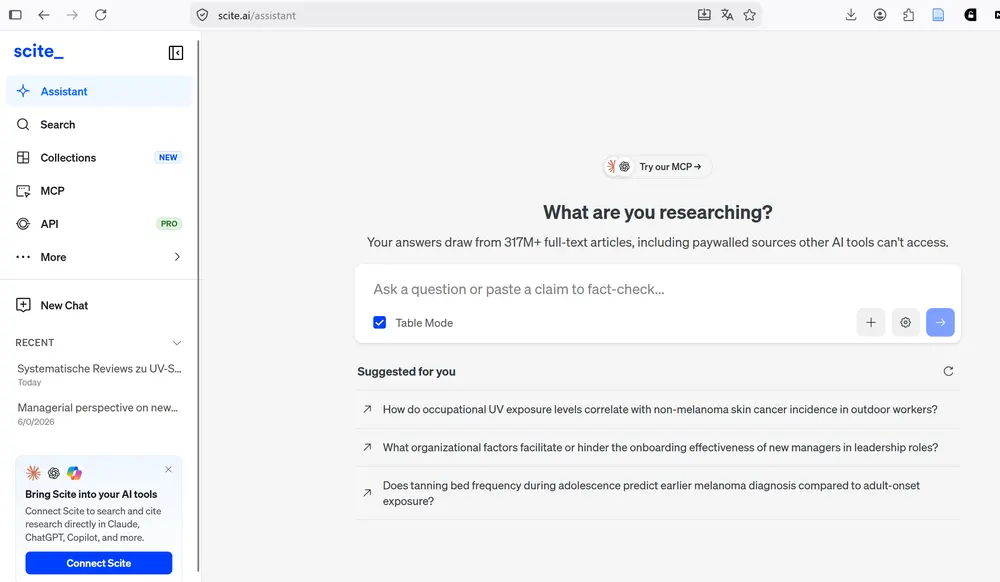Screen dimensions: 1000x582
Task: Click the plus attach button in prompt box
Action: (871, 323)
